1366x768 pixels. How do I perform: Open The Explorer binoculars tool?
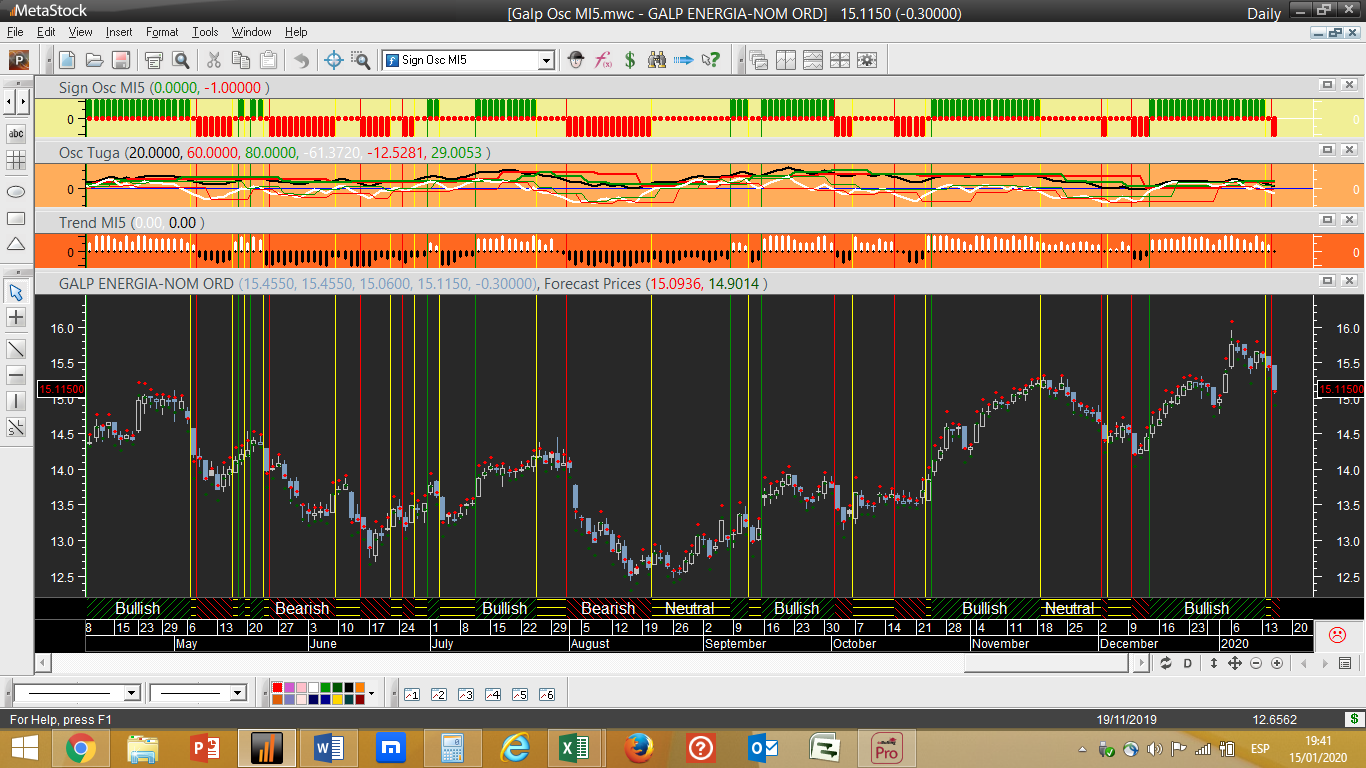pos(656,60)
